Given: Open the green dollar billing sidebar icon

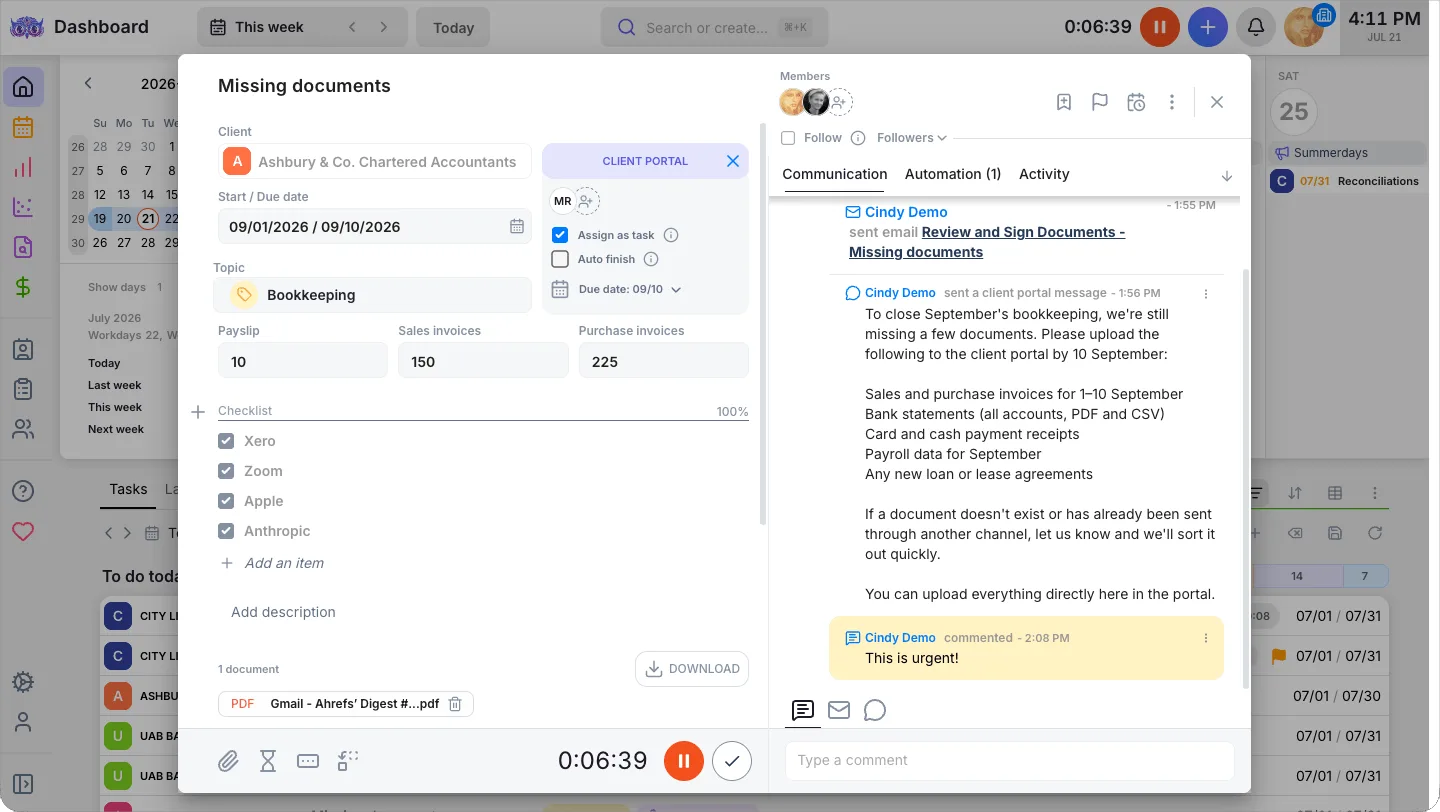Looking at the screenshot, I should pyautogui.click(x=23, y=287).
